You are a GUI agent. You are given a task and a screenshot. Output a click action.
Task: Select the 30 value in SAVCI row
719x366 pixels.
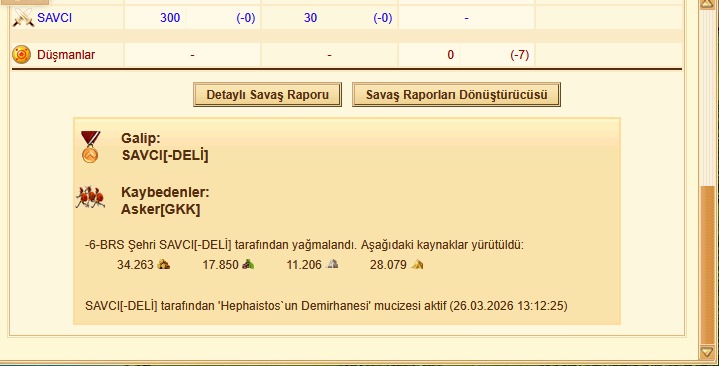[310, 18]
